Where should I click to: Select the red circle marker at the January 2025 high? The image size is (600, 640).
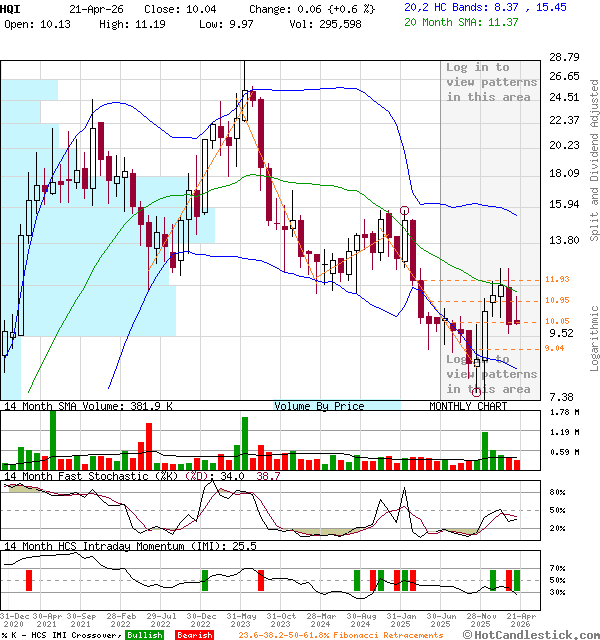[x=404, y=211]
